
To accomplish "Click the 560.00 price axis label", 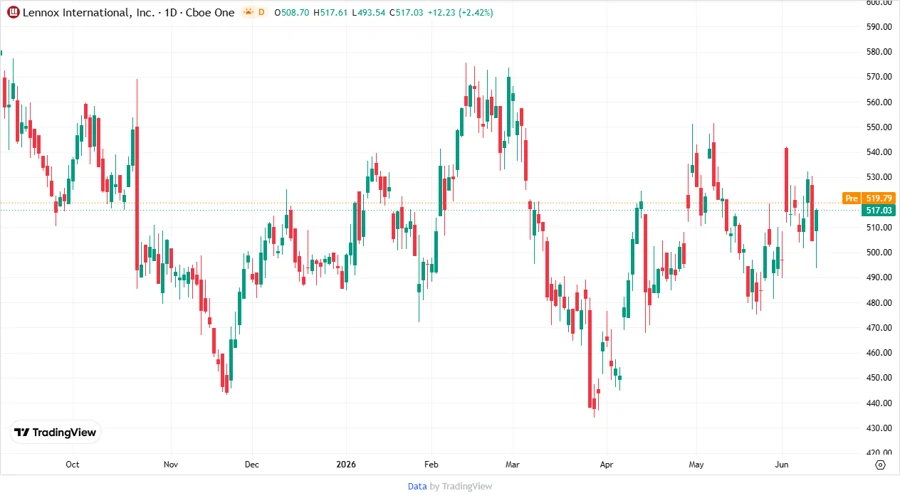I will click(879, 102).
